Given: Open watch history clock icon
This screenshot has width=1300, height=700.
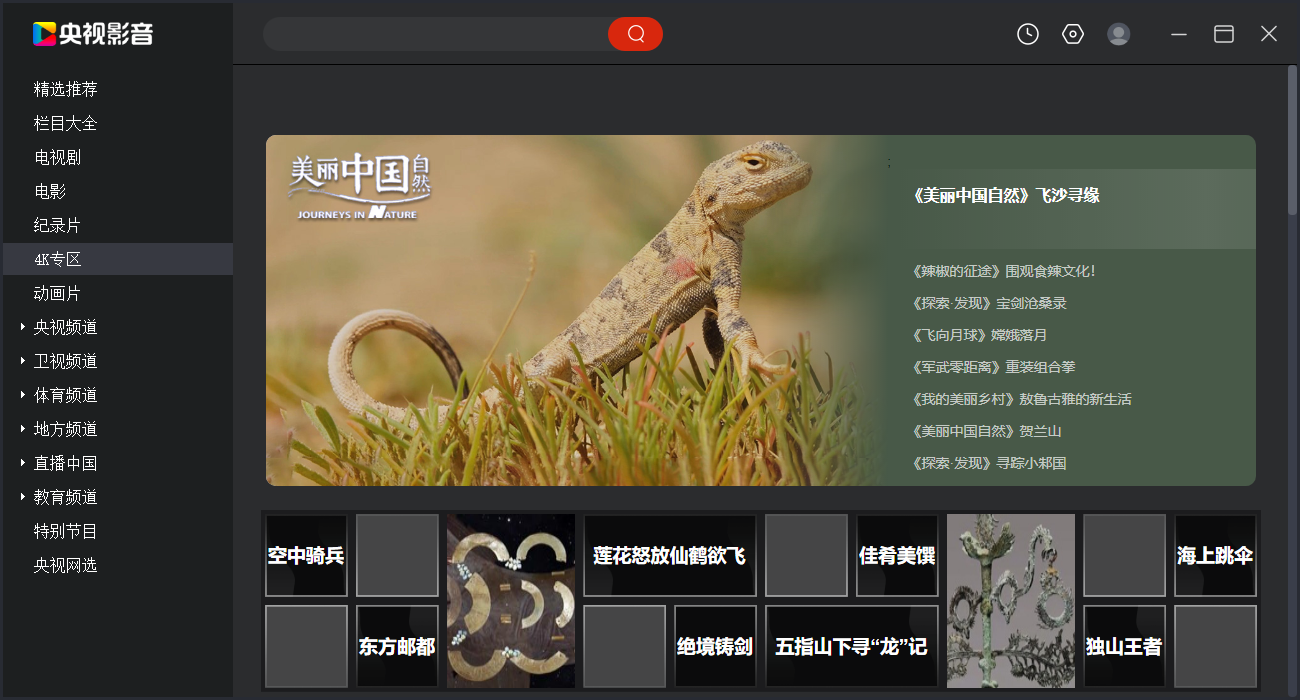Looking at the screenshot, I should 1028,34.
